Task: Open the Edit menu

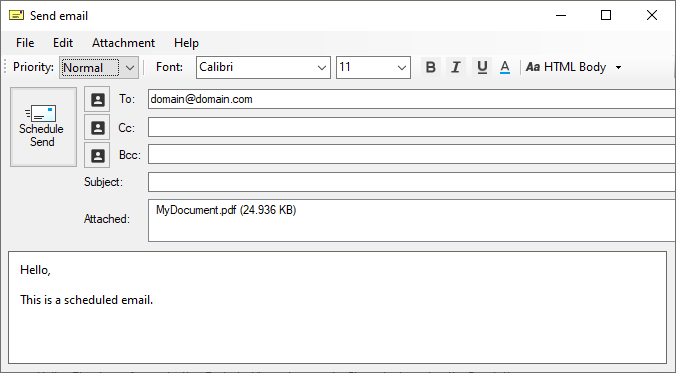Action: [63, 43]
